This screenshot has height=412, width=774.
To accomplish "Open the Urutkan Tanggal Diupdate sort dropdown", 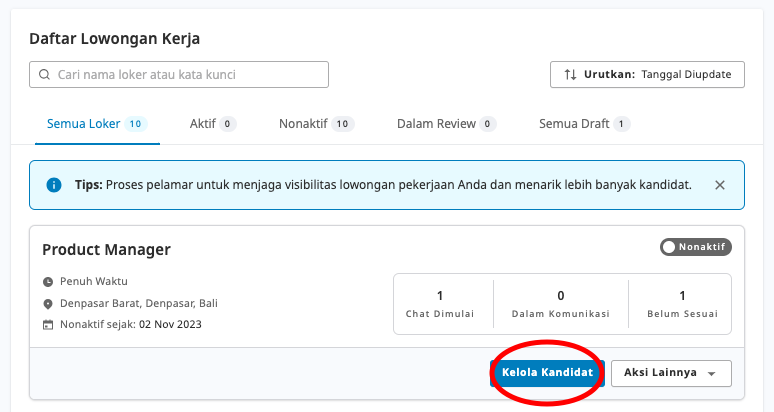I will coord(647,75).
